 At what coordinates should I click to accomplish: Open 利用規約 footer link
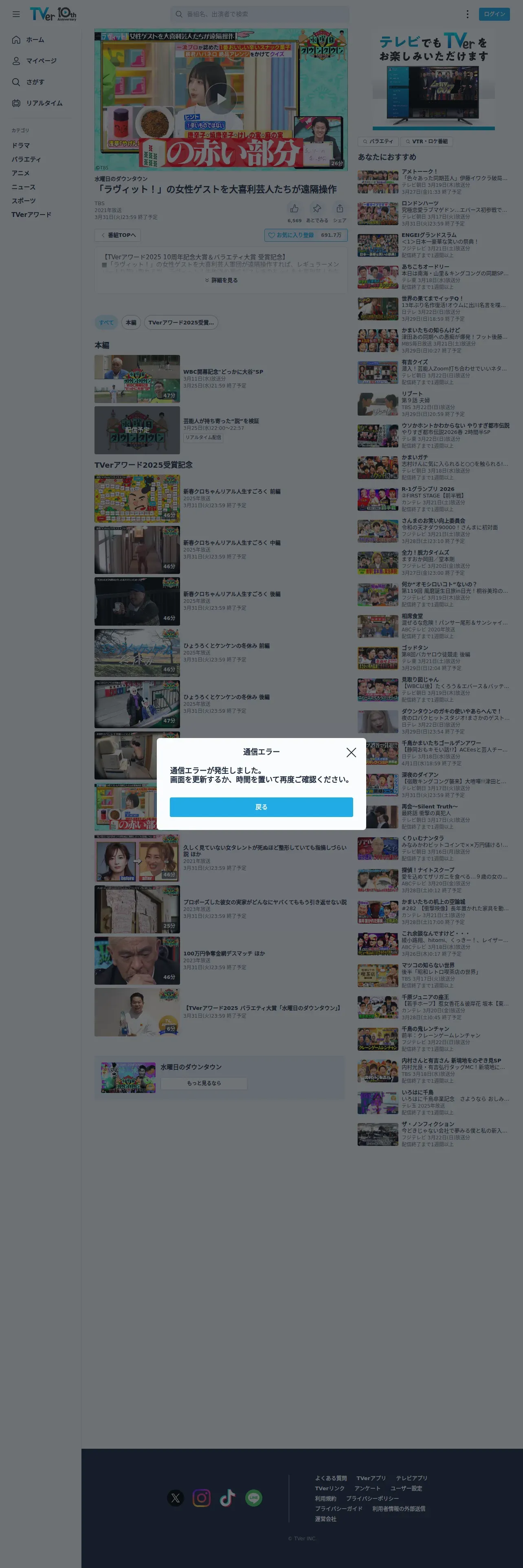(326, 1499)
